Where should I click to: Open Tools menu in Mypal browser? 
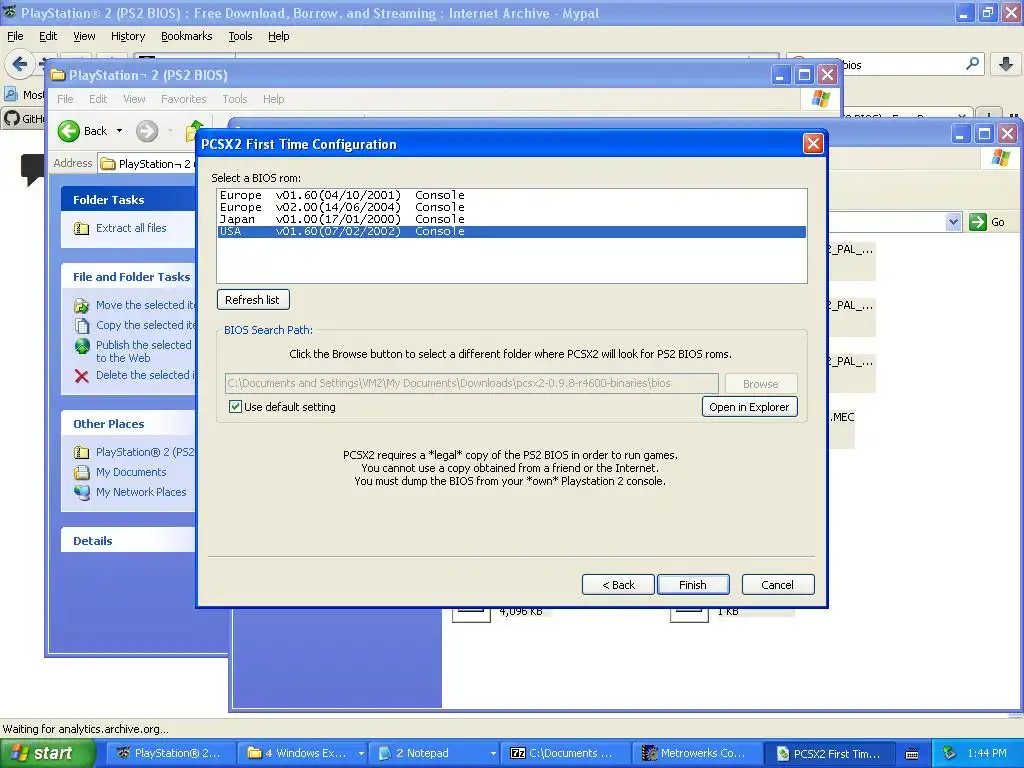(x=240, y=36)
